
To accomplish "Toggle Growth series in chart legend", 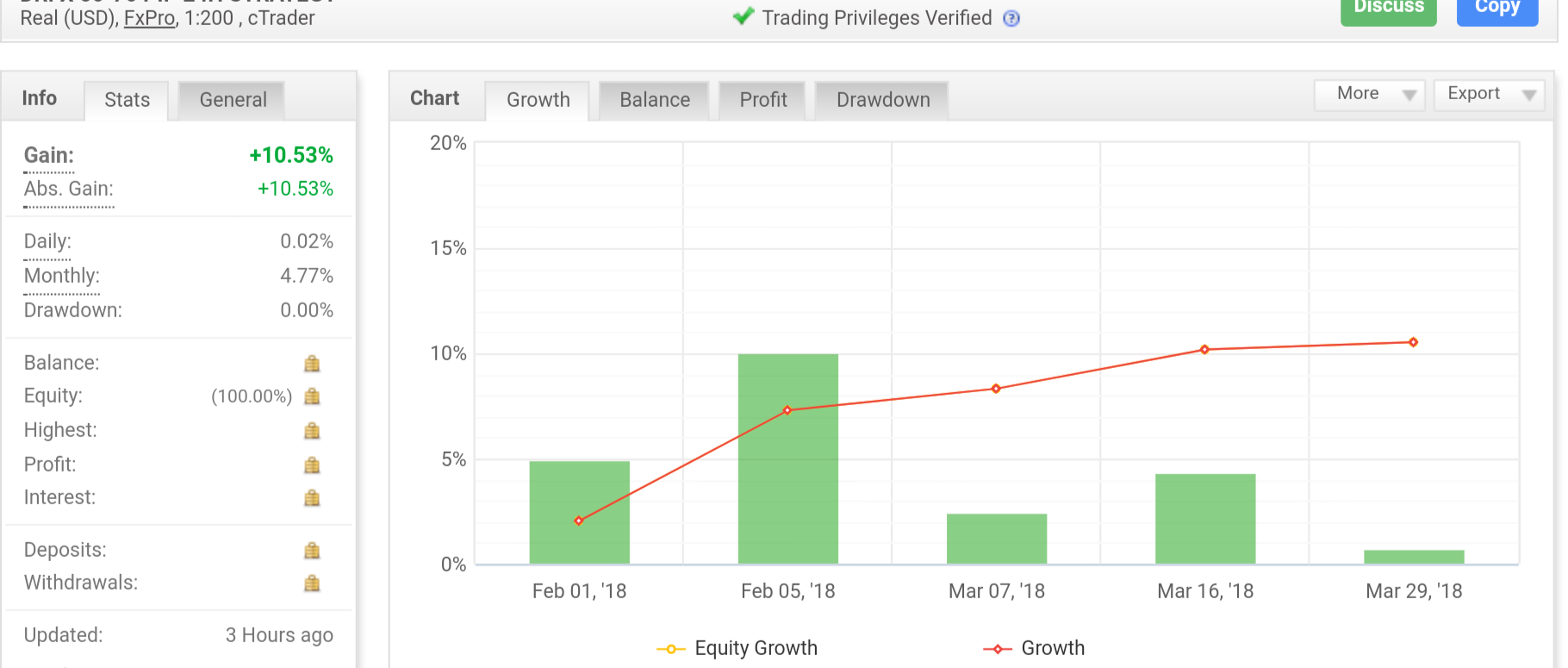I will [1035, 648].
